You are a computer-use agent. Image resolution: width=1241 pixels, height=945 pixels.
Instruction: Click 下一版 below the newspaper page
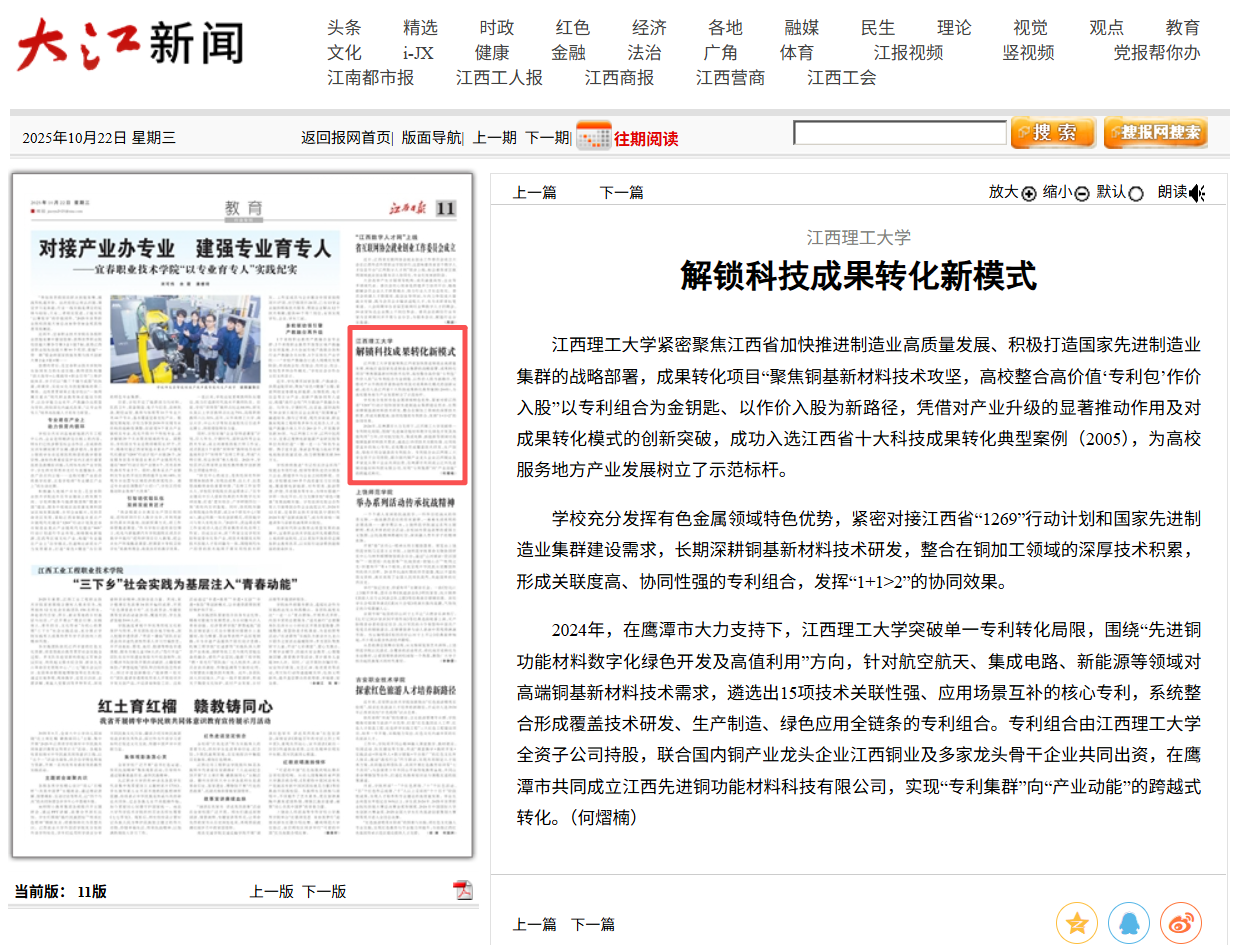pyautogui.click(x=324, y=891)
